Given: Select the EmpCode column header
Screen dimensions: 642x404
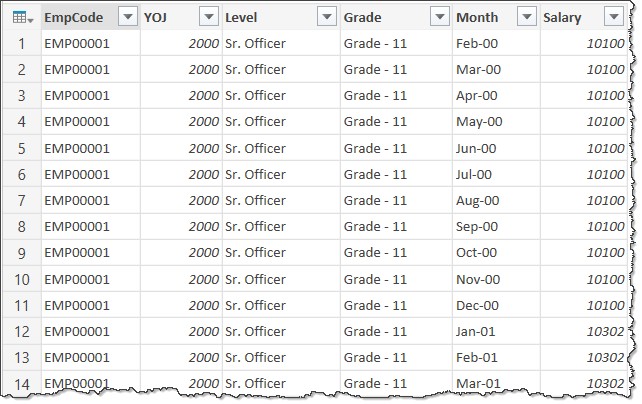Looking at the screenshot, I should pyautogui.click(x=73, y=18).
